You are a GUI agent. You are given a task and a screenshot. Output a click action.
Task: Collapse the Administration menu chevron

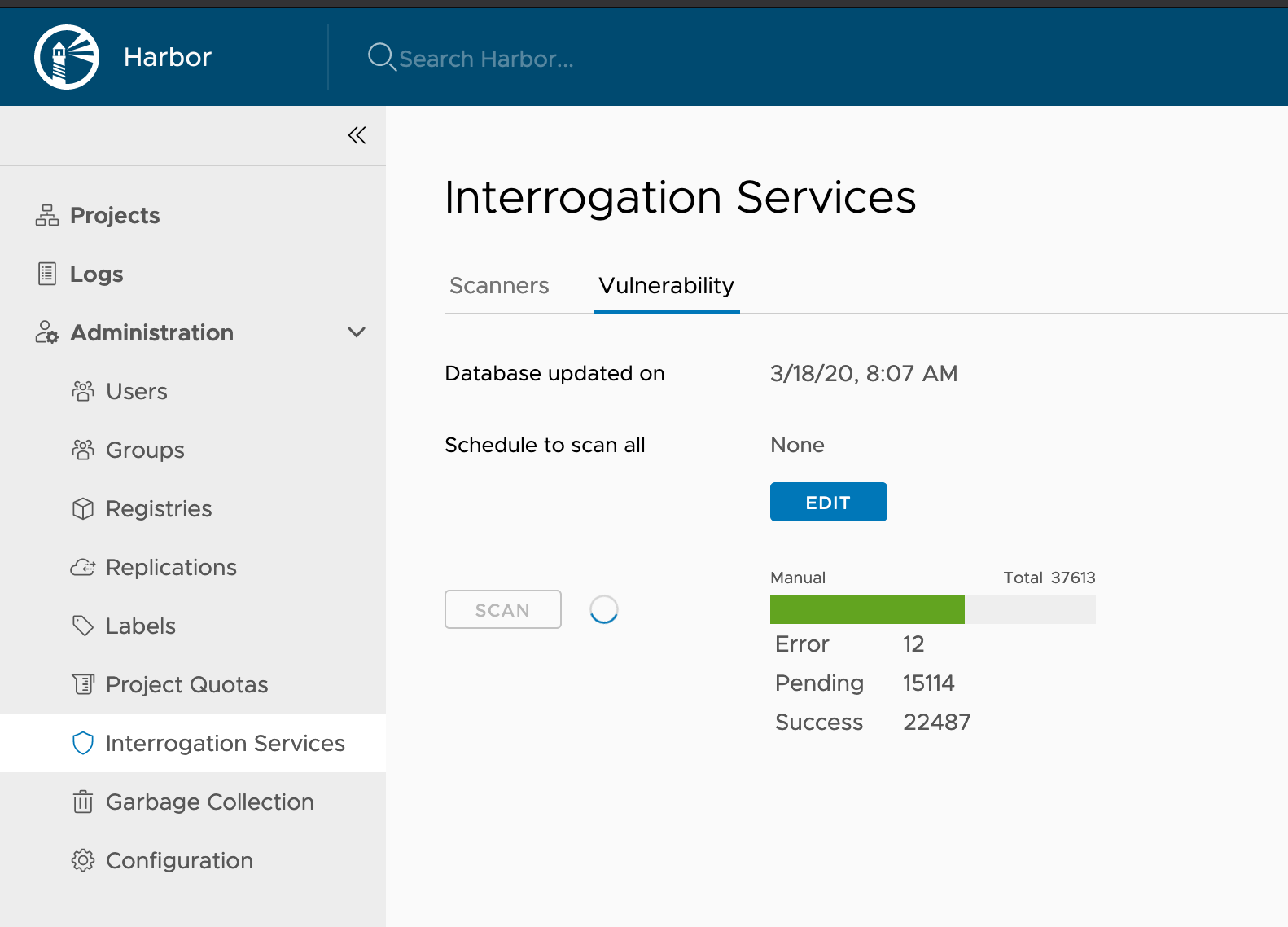[357, 332]
